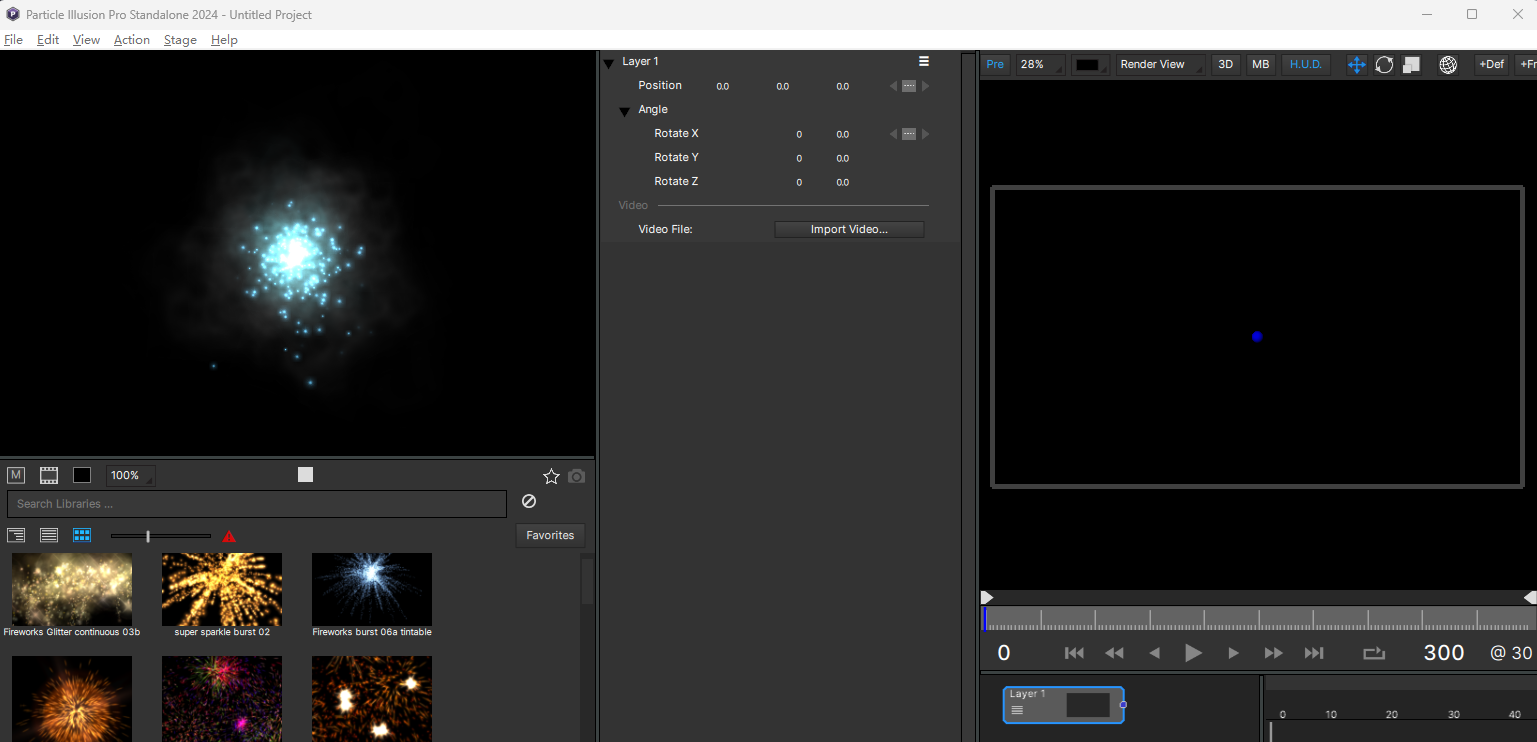Click the circular rotate tool icon
The height and width of the screenshot is (742, 1537).
(1384, 64)
